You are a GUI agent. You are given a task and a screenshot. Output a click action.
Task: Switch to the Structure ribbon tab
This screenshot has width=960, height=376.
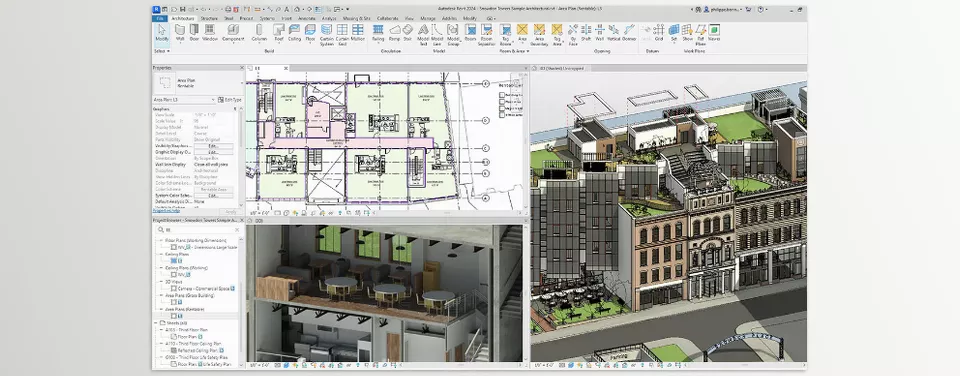click(x=209, y=18)
